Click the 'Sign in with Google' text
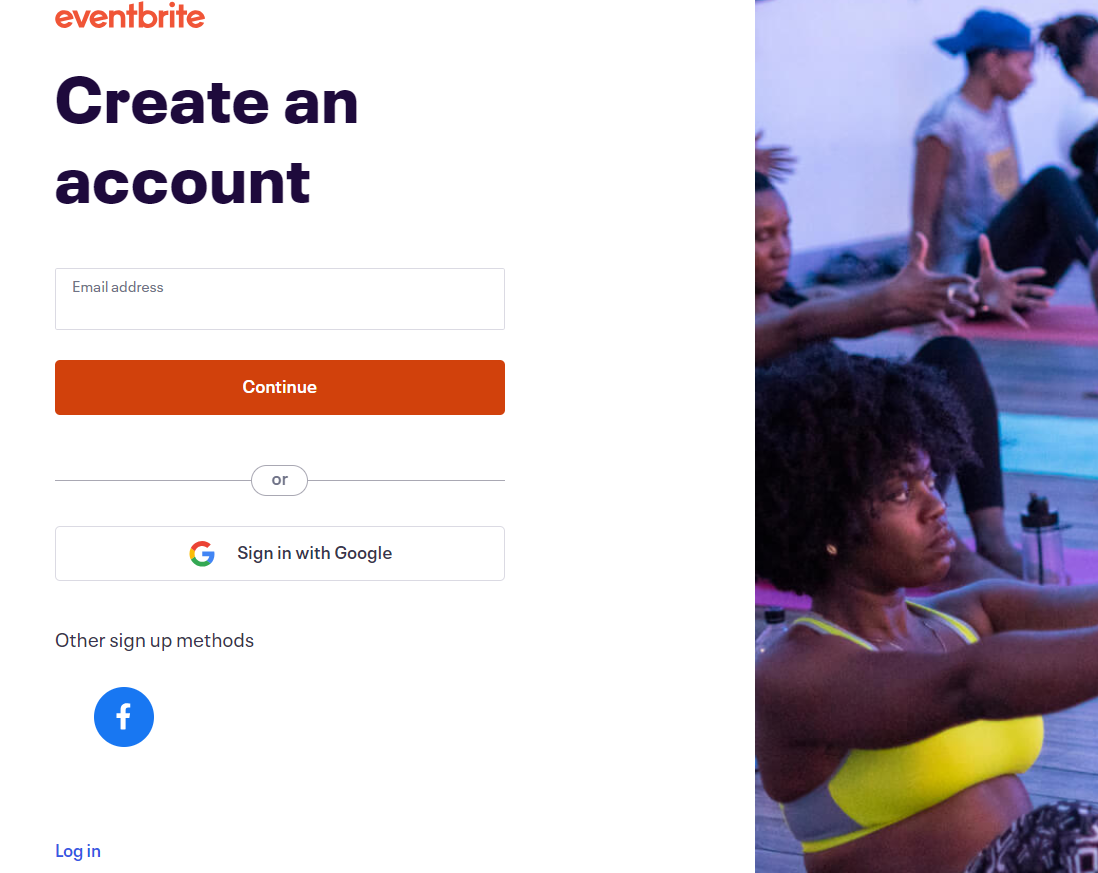This screenshot has height=873, width=1098. (314, 553)
